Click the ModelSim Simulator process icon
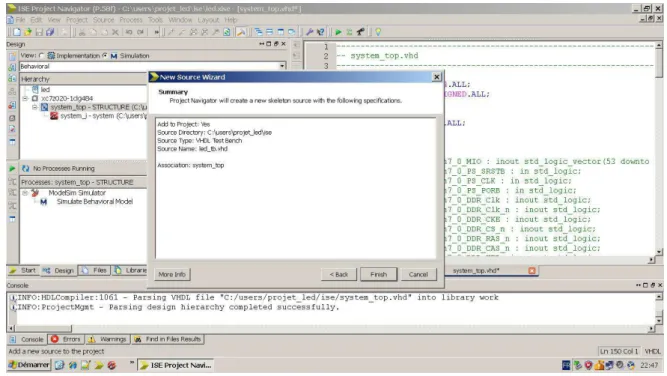This screenshot has width=667, height=376. coord(35,193)
